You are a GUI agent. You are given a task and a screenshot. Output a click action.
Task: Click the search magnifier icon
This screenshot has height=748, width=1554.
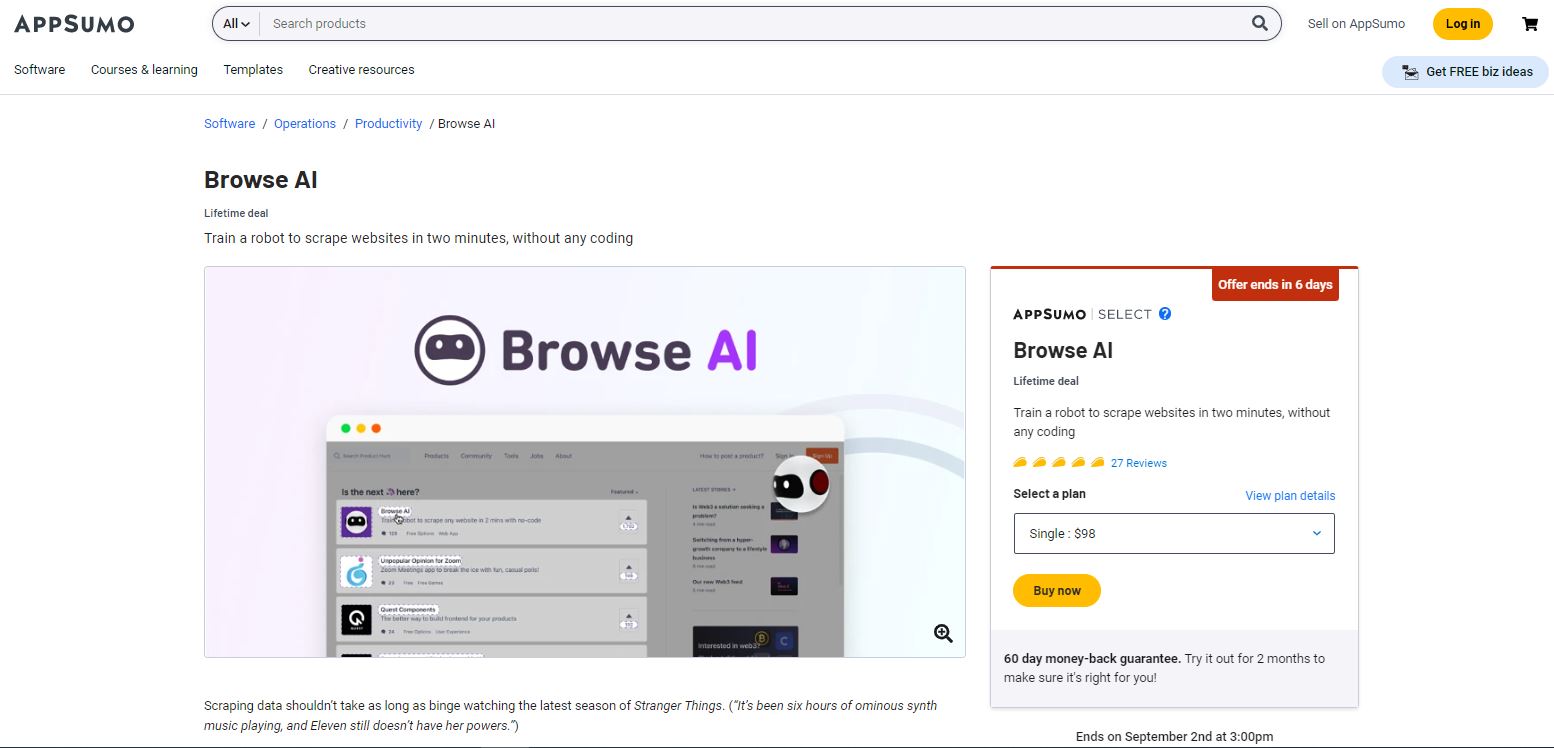[x=1260, y=23]
